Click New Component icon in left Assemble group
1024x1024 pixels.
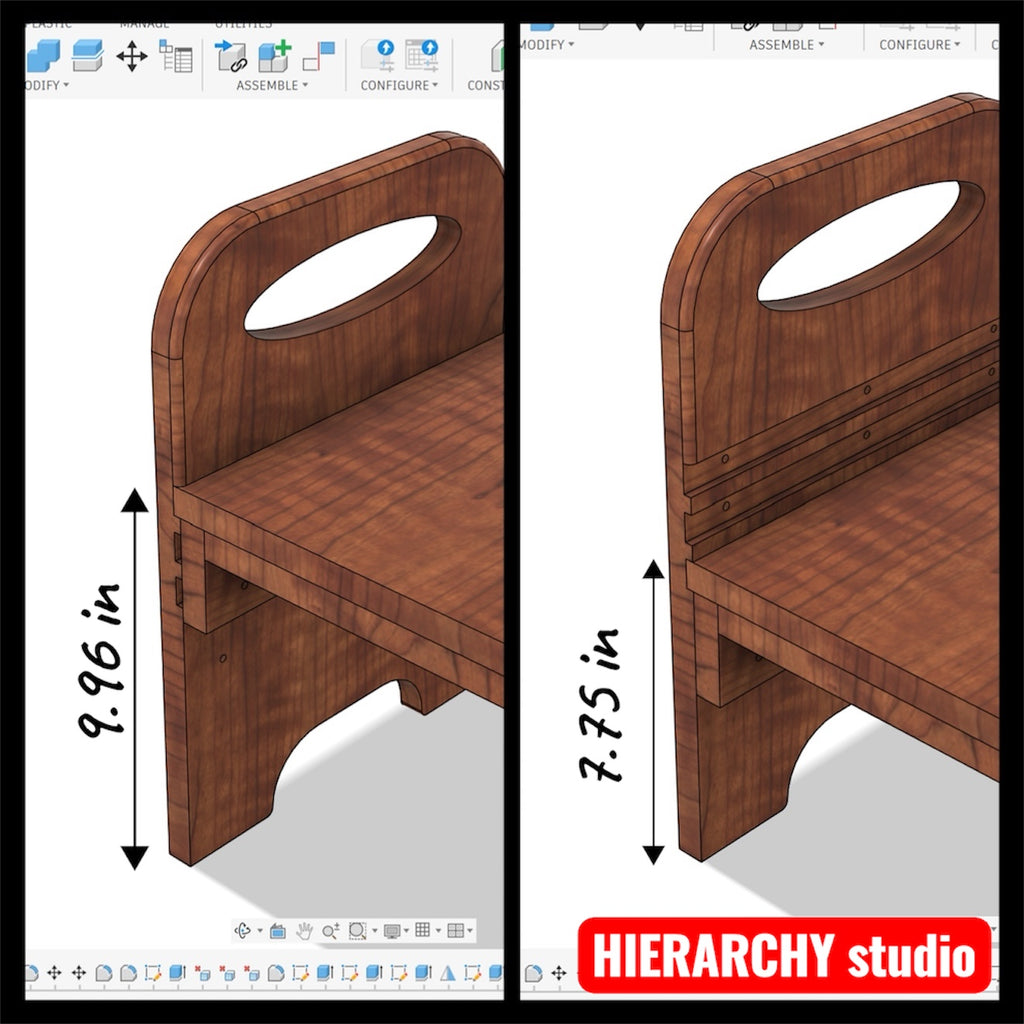point(274,56)
